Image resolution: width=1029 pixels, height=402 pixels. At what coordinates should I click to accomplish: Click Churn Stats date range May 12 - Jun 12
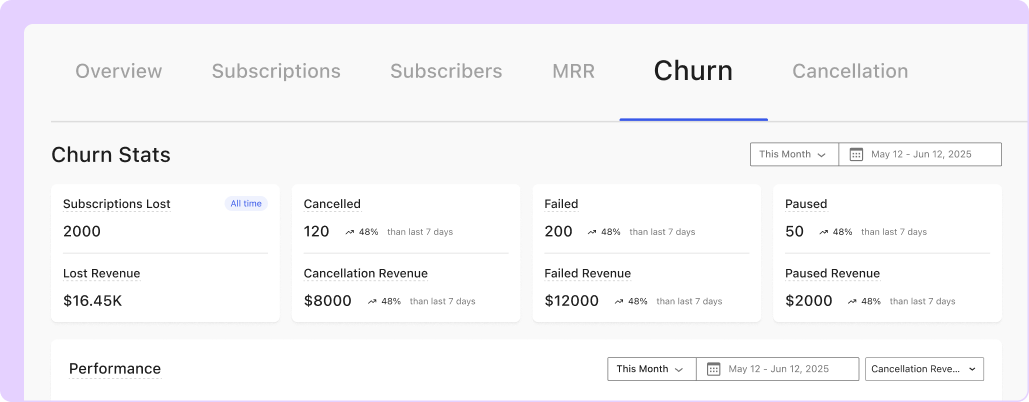coord(921,155)
